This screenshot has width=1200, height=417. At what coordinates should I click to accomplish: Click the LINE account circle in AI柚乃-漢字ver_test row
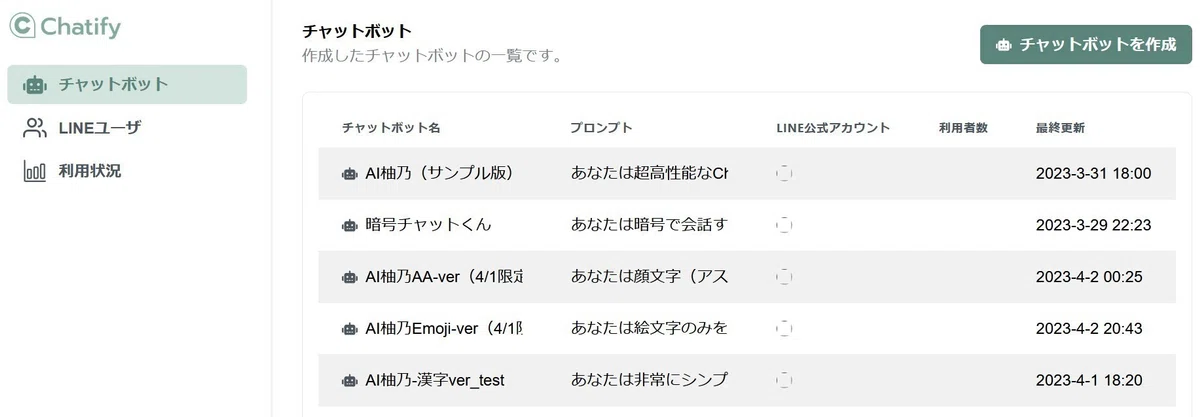(784, 380)
